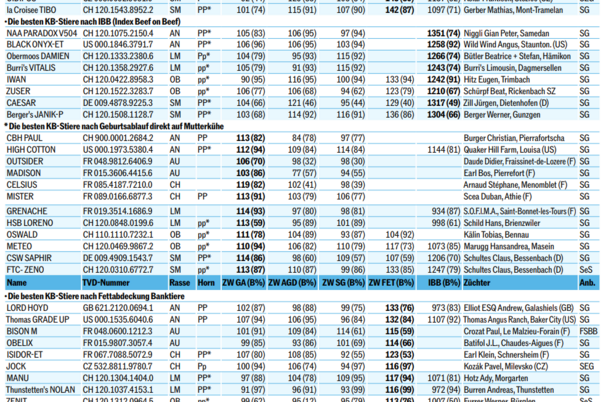Click the ZW SG (B%) column header
Screen dimensions: 606x402
coord(344,283)
